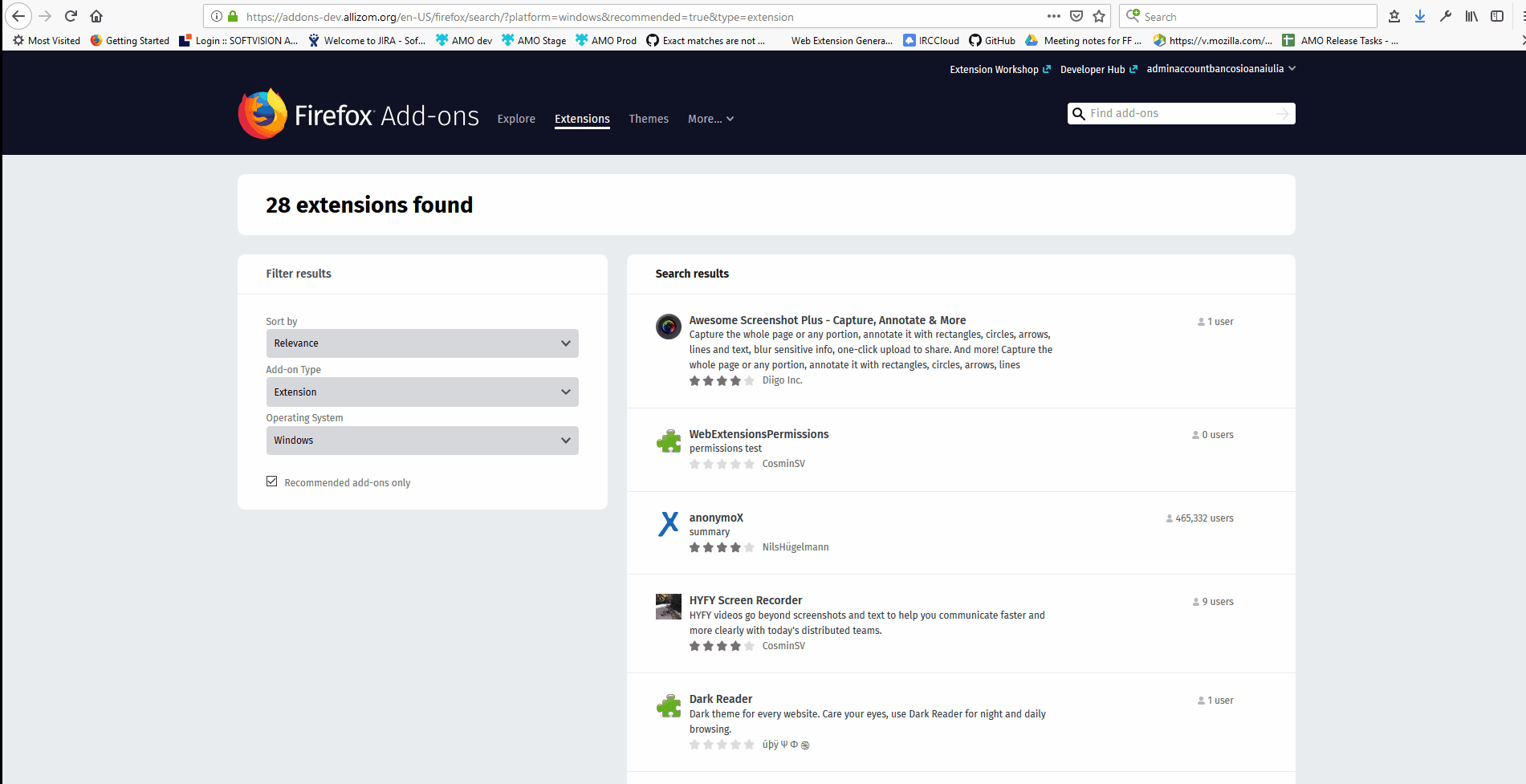
Task: Click the anonymoX blue X icon
Action: 669,524
